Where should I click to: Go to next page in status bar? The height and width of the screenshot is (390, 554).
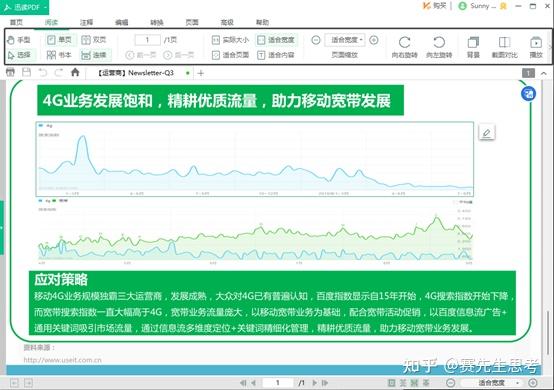point(314,383)
